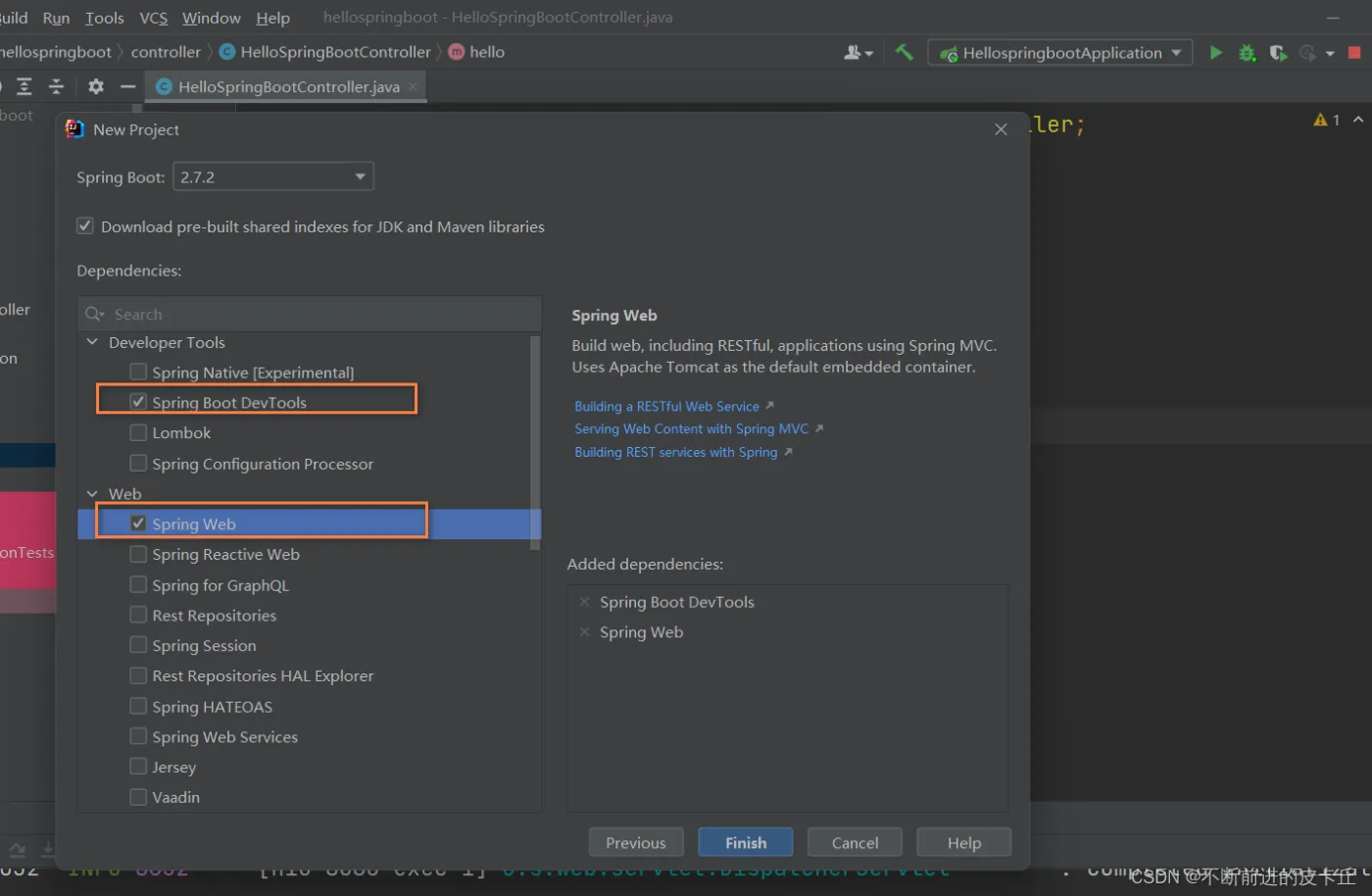Close the New Project dialog
The width and height of the screenshot is (1372, 896).
(x=1001, y=129)
